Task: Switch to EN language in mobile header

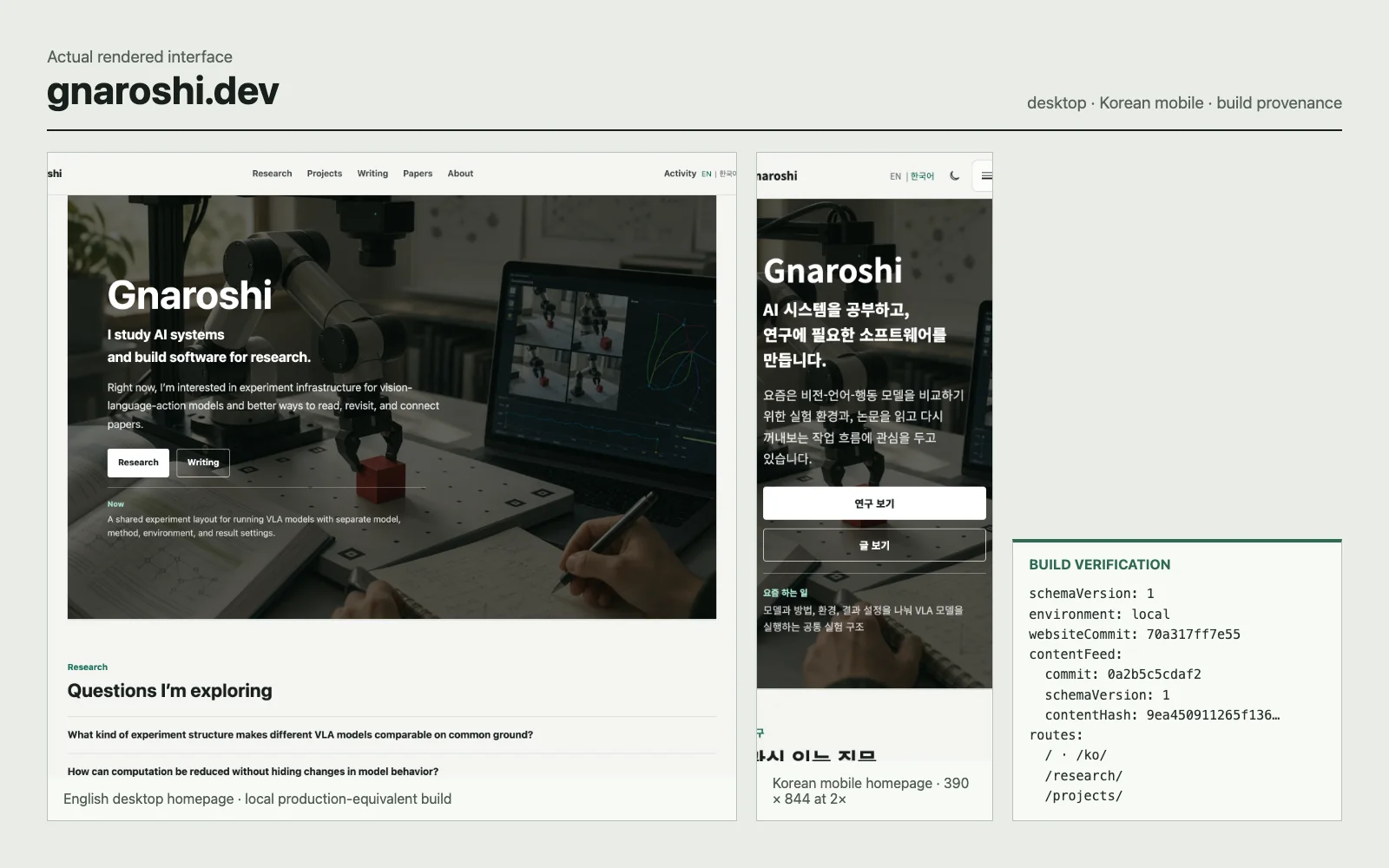Action: coord(895,176)
